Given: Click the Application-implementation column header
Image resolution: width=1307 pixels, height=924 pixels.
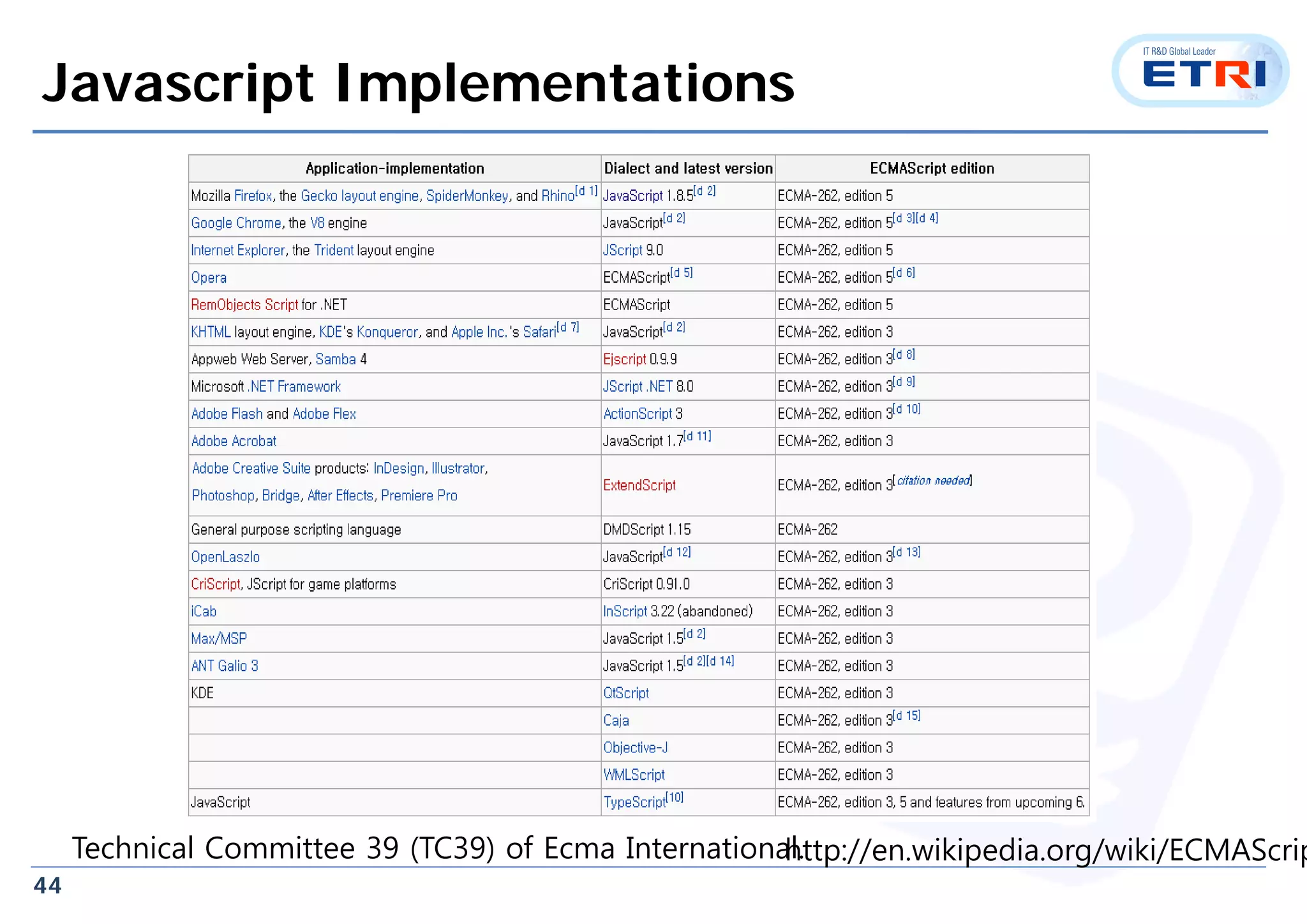Looking at the screenshot, I should 394,168.
